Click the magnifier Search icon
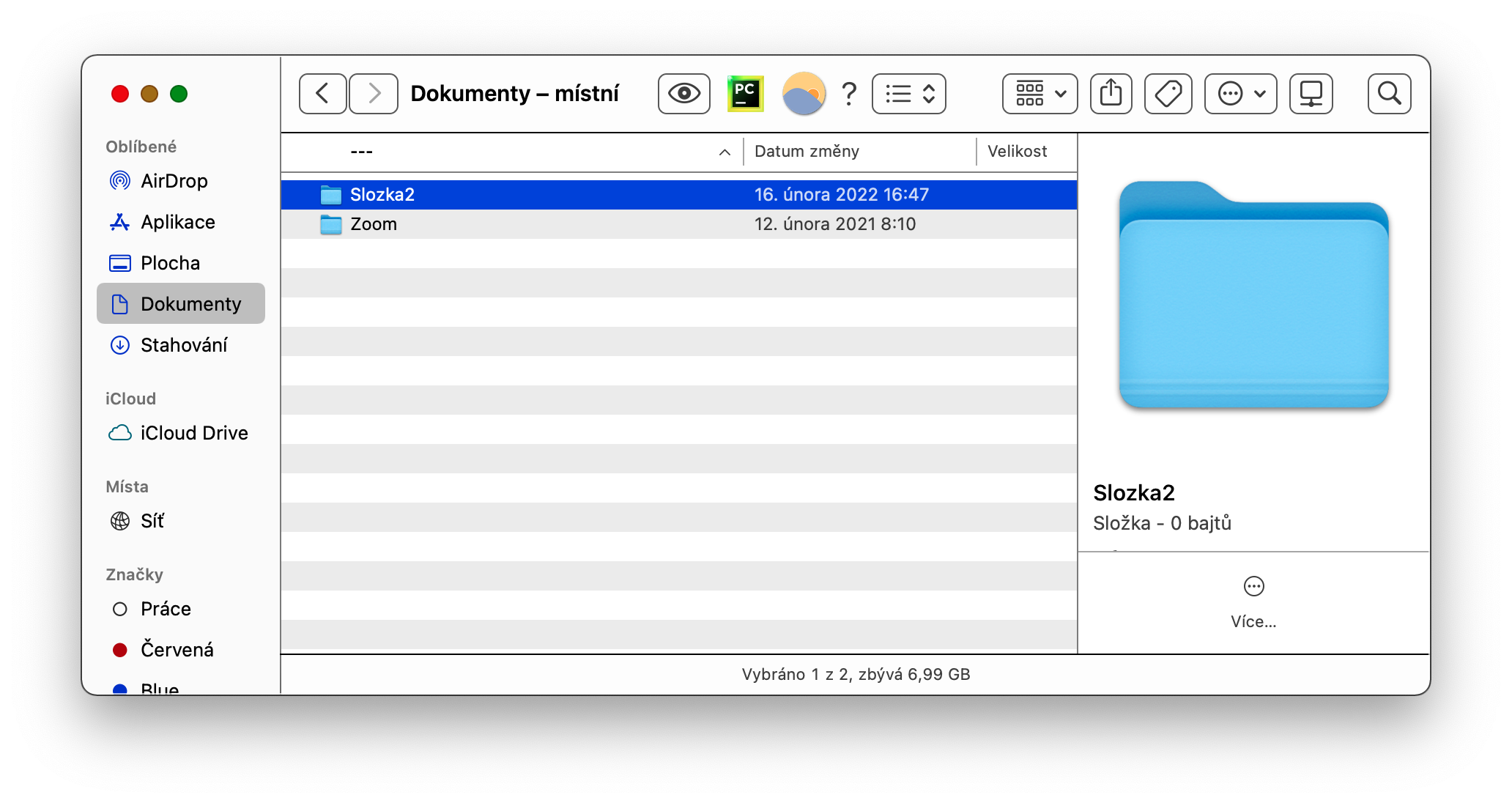 1389,94
